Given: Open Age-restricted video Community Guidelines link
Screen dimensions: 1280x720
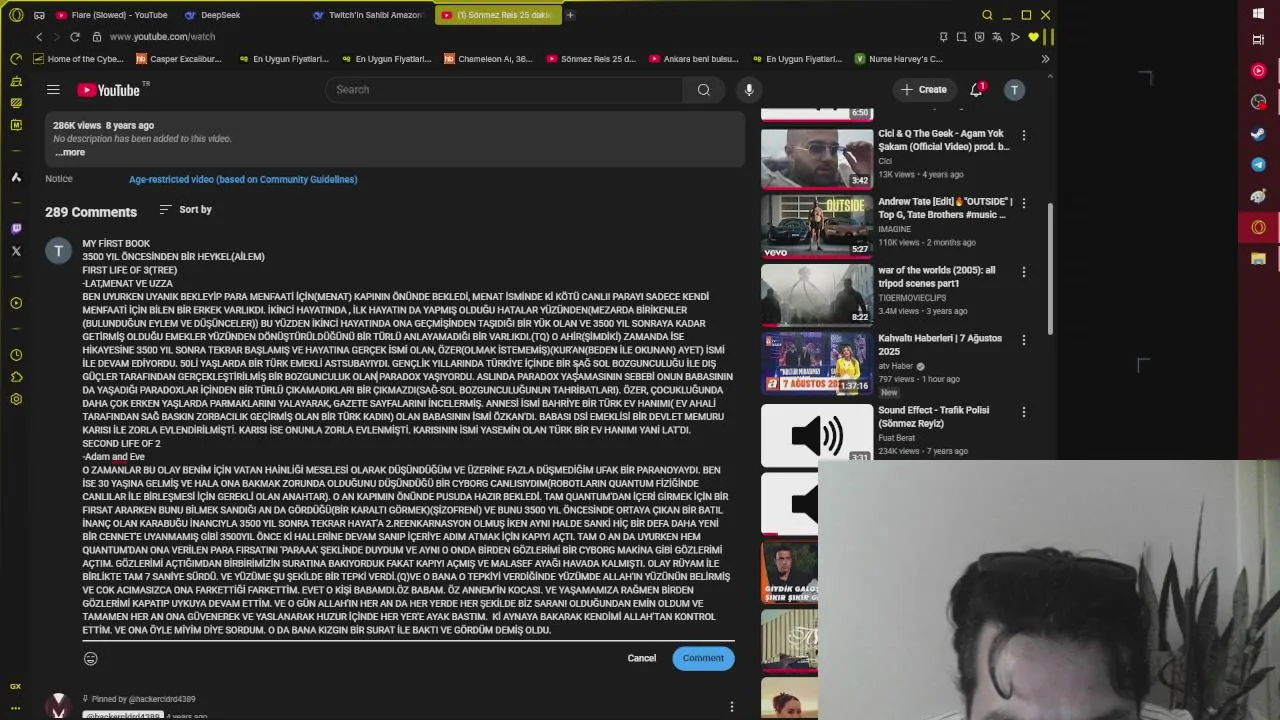Looking at the screenshot, I should pyautogui.click(x=243, y=180).
